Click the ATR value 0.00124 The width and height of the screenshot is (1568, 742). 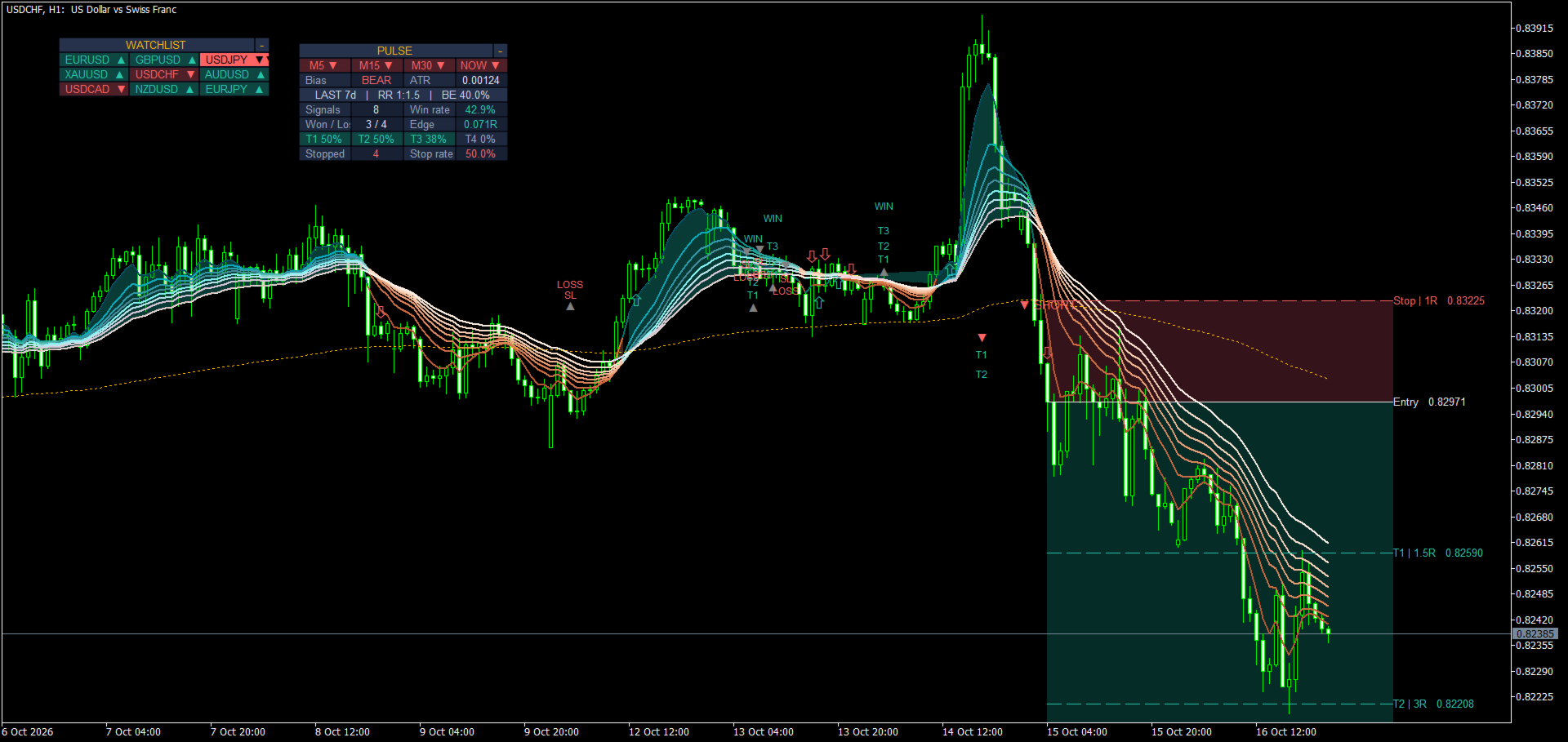[481, 80]
